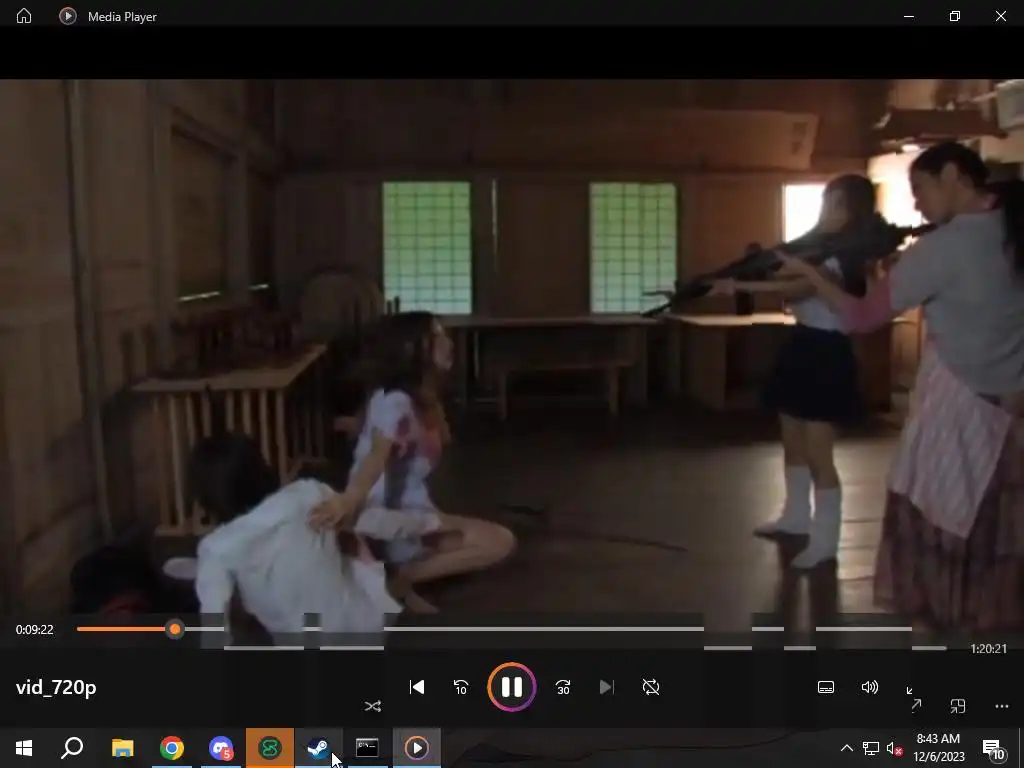Screen dimensions: 1024x768
Task: Skip back 10 seconds
Action: pos(461,687)
